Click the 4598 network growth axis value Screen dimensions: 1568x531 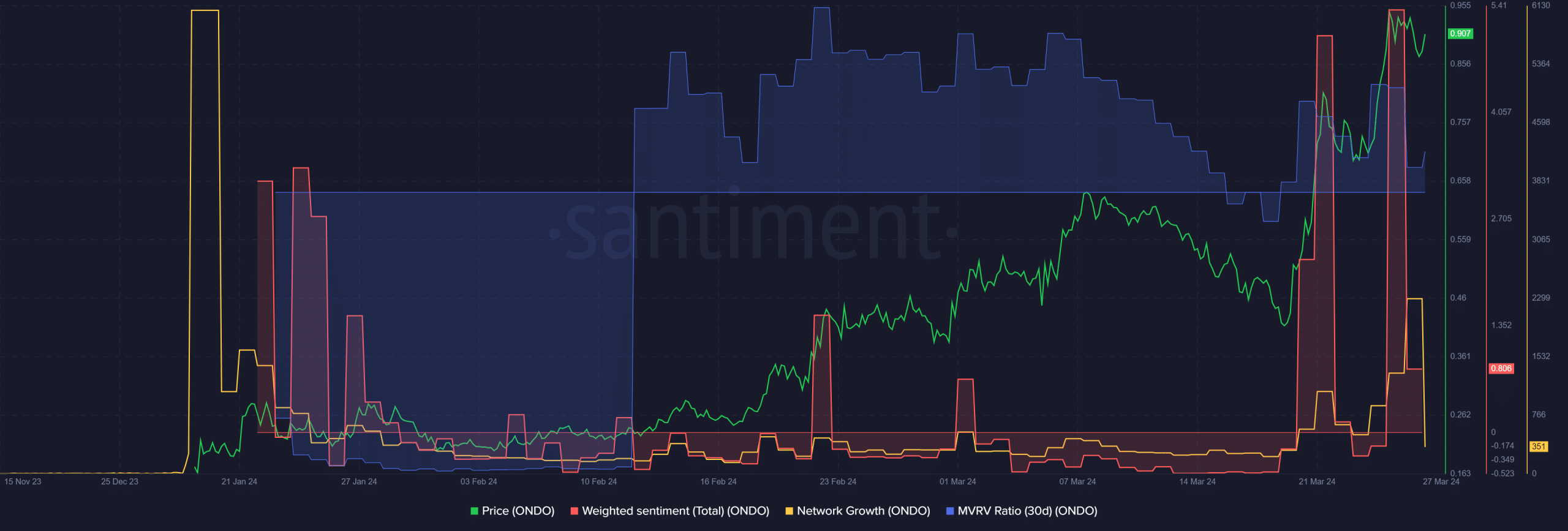coord(1541,122)
